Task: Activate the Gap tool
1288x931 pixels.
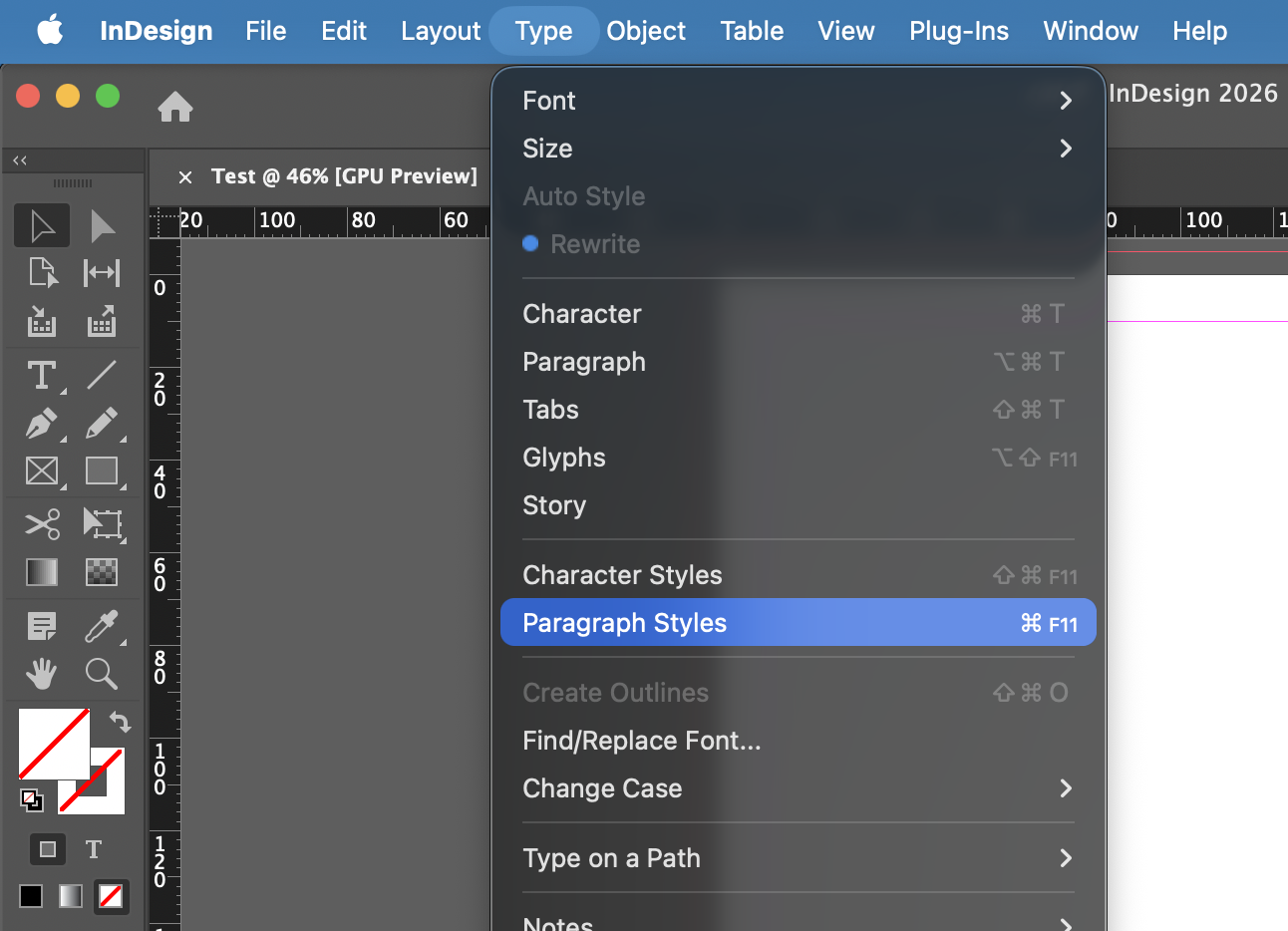Action: point(102,272)
